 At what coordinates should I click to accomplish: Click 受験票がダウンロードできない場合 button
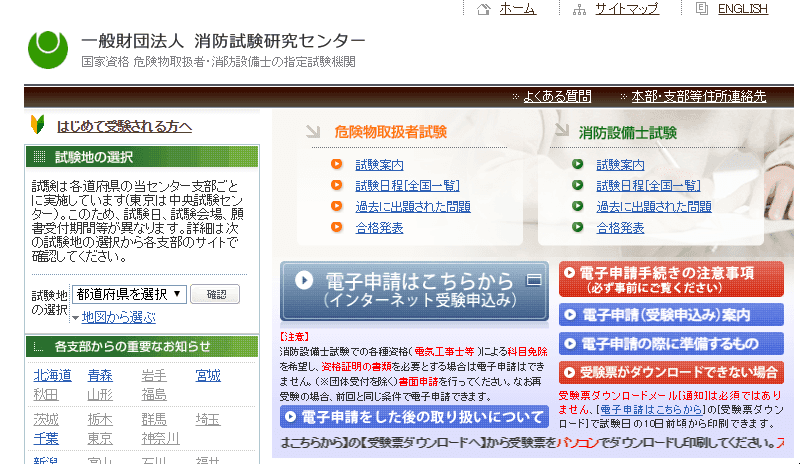[671, 372]
